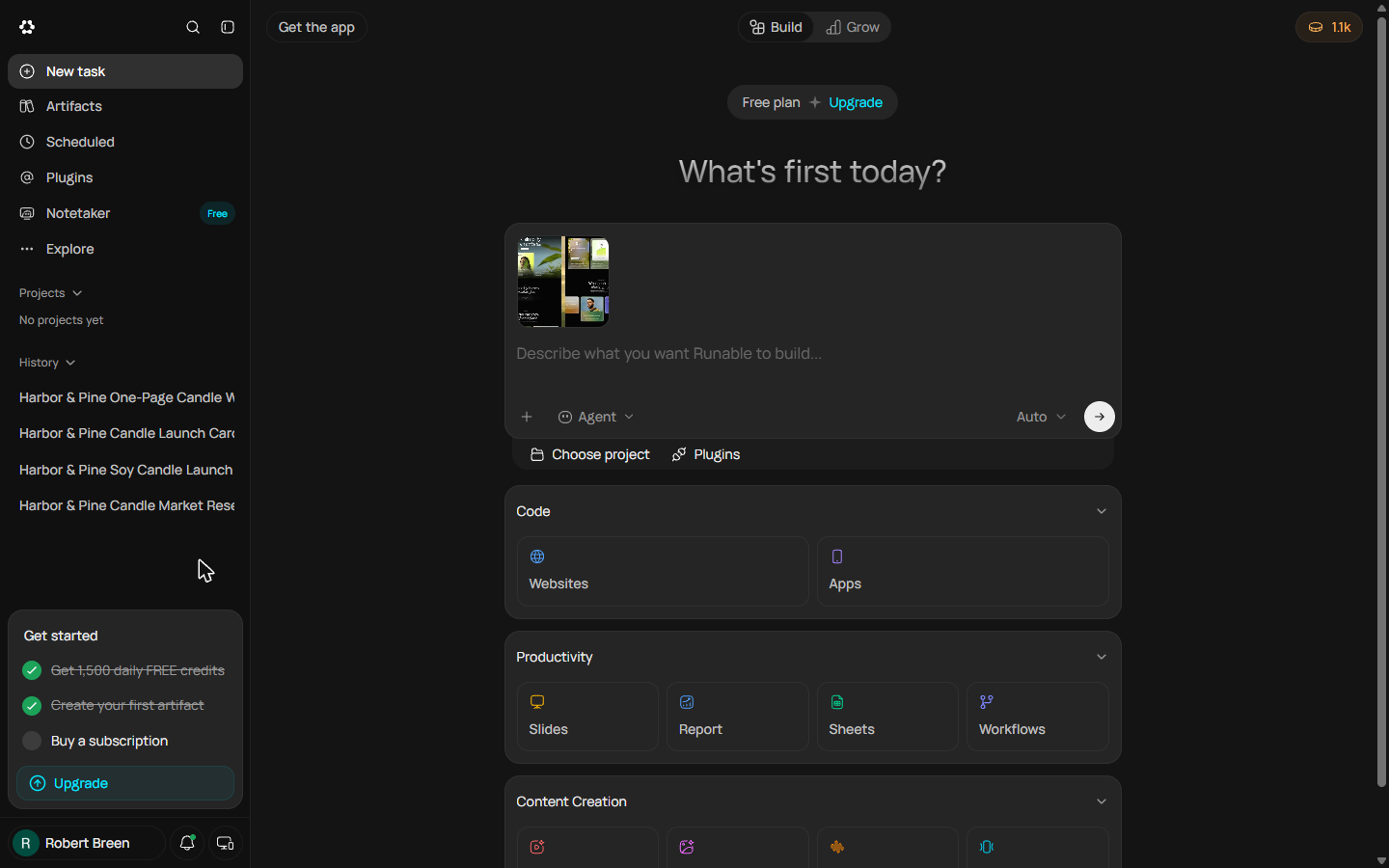Switch to Build mode

point(776,27)
